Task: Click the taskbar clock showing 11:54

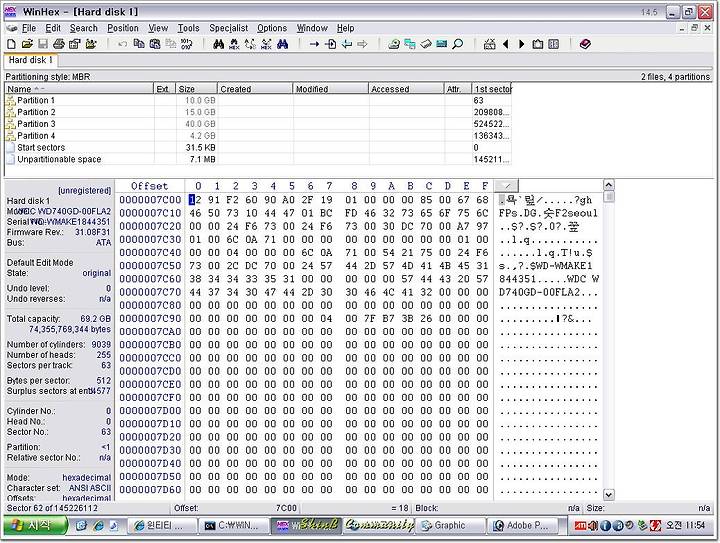Action: pos(686,525)
